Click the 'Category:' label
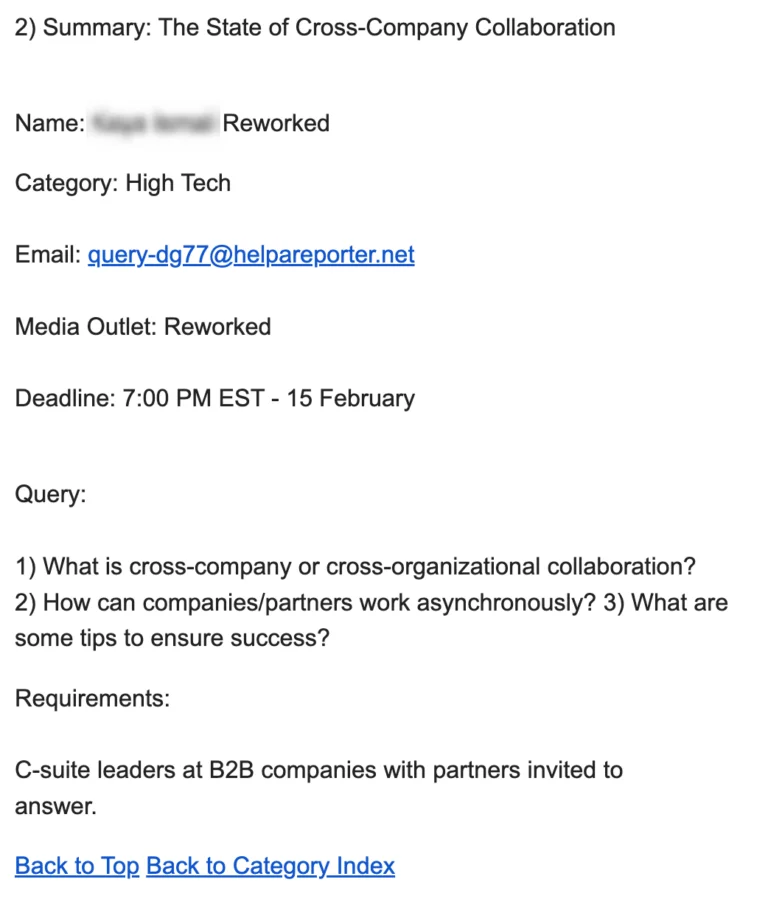Screen dimensions: 768x910 pyautogui.click(x=66, y=183)
